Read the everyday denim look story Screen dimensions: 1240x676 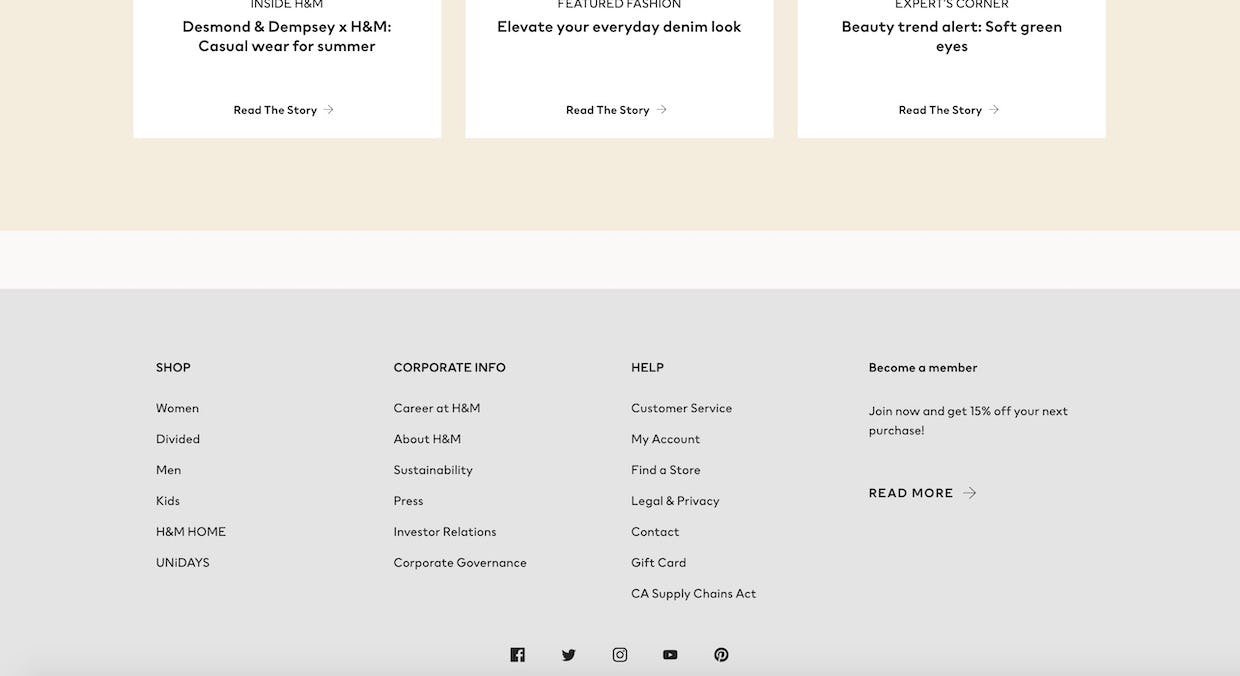pos(616,110)
